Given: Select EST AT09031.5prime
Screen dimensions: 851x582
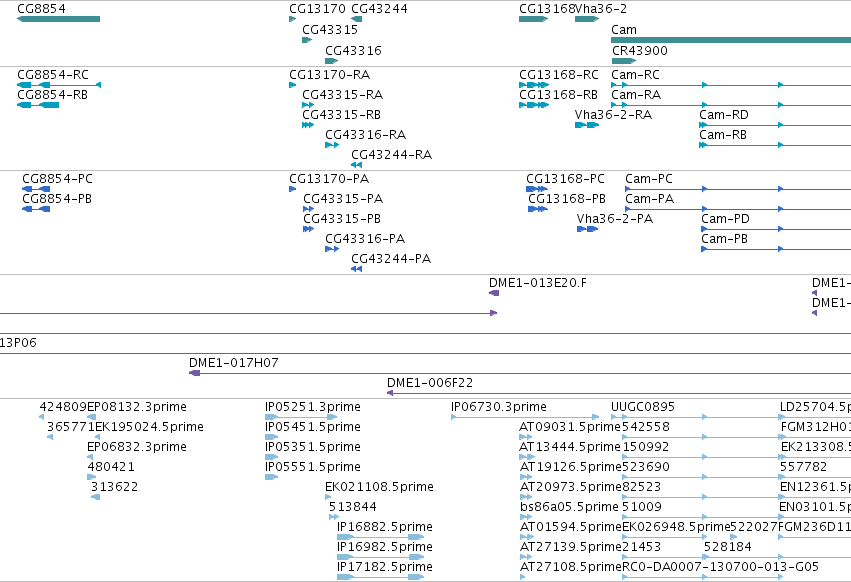Looking at the screenshot, I should click(570, 427).
